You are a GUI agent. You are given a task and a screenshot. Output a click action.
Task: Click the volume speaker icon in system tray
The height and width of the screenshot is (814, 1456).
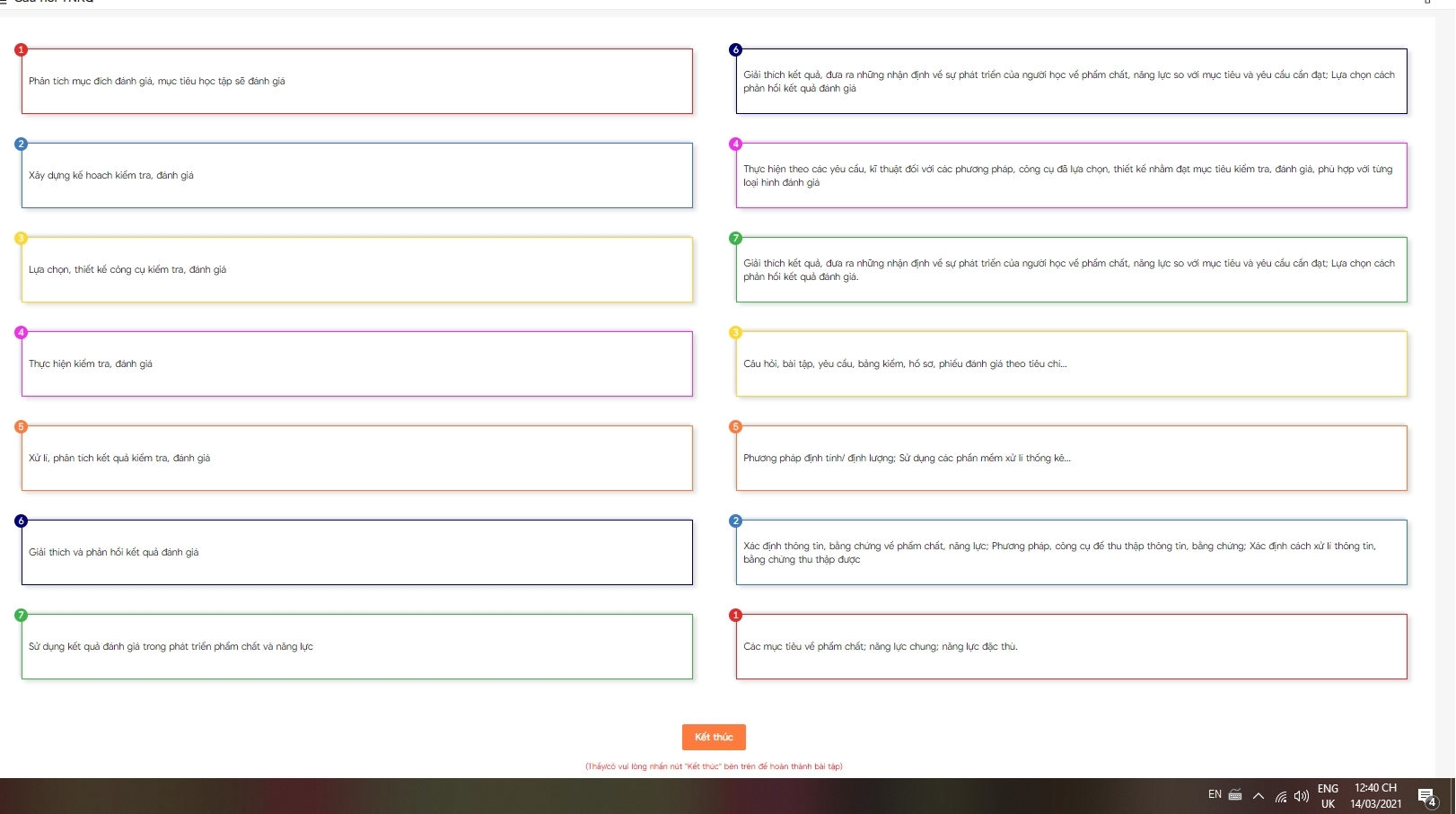[1301, 796]
